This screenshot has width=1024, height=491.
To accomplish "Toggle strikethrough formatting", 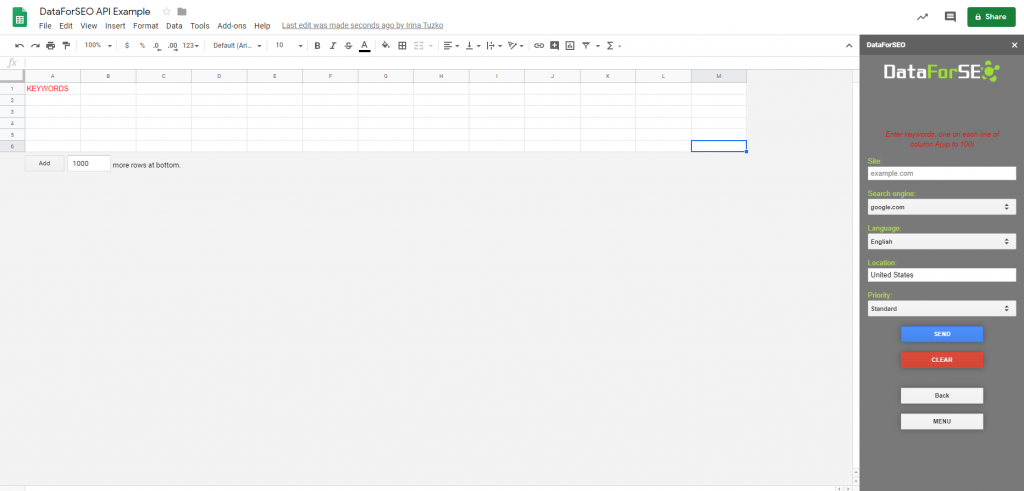I will point(348,46).
